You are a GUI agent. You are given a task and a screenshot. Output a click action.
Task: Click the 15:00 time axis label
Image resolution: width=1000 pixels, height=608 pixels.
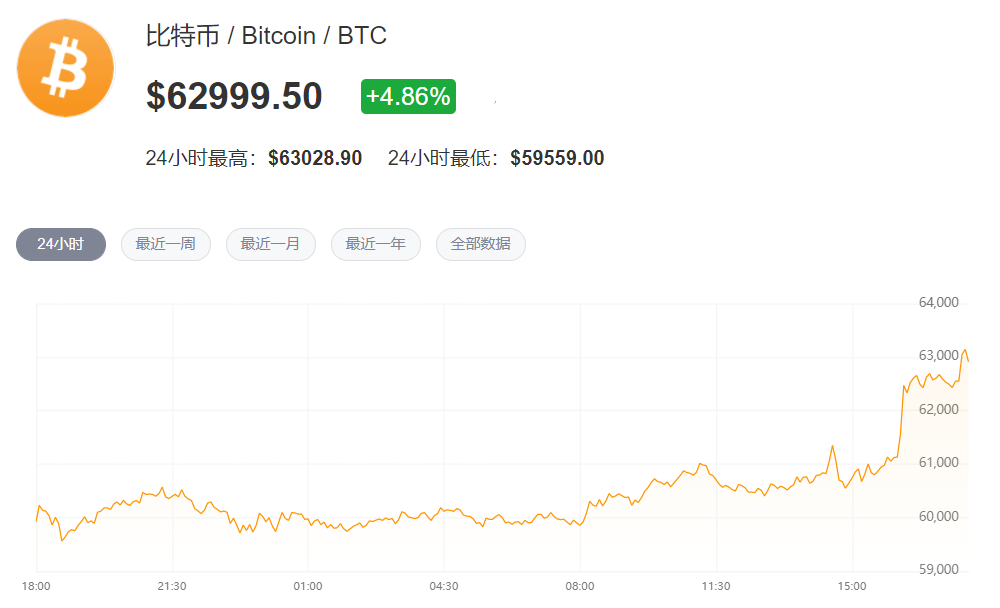coord(852,586)
